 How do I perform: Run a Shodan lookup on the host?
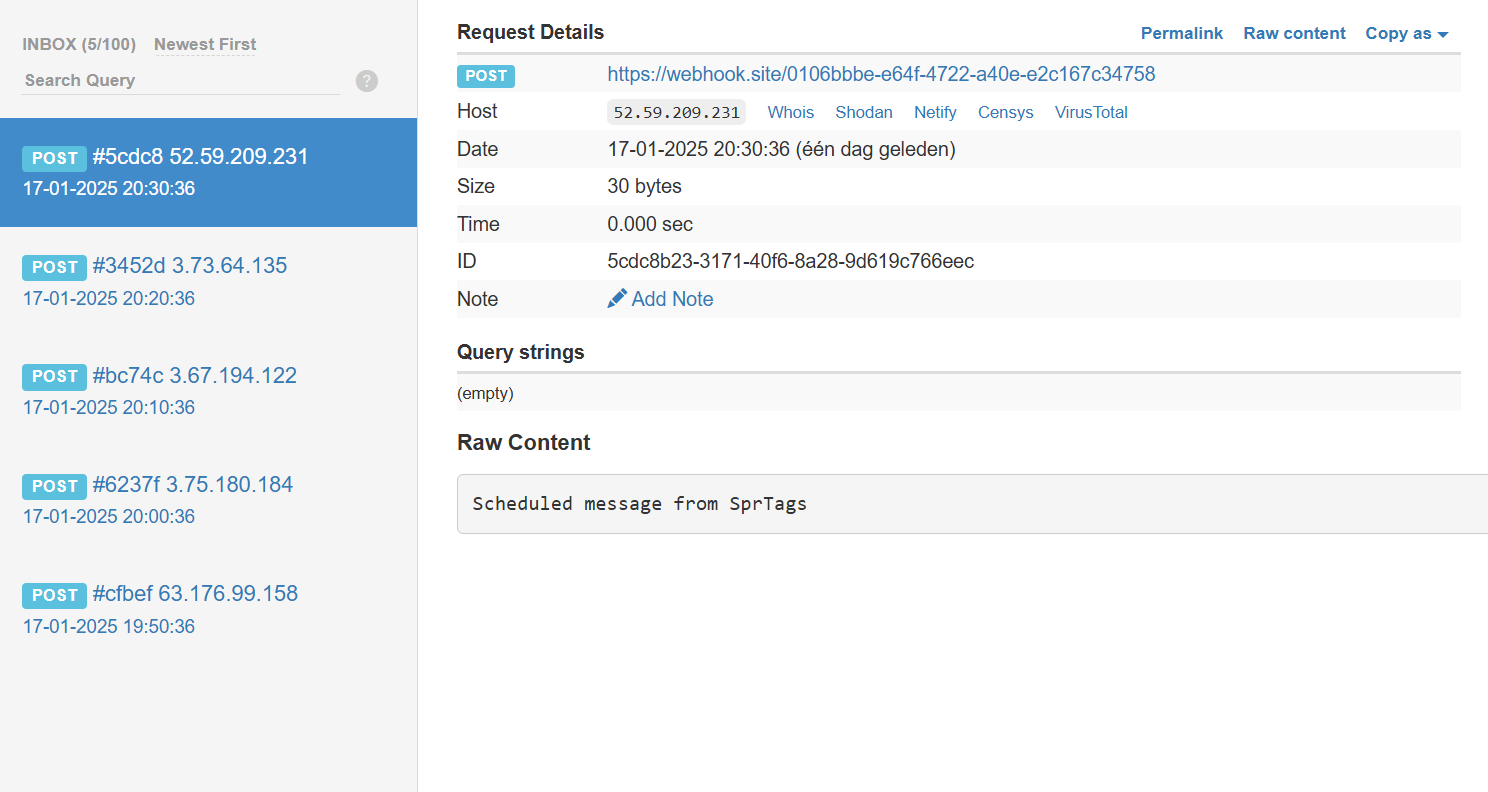point(863,112)
